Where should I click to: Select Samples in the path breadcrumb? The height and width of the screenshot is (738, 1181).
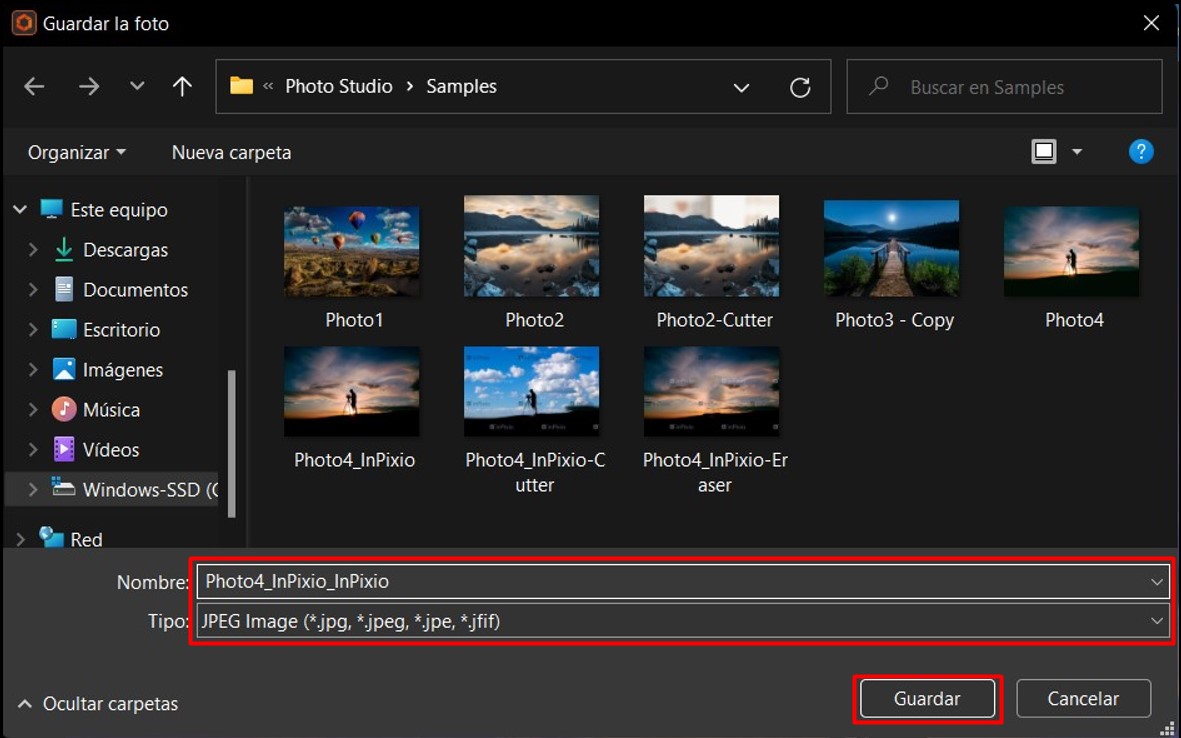pyautogui.click(x=461, y=87)
